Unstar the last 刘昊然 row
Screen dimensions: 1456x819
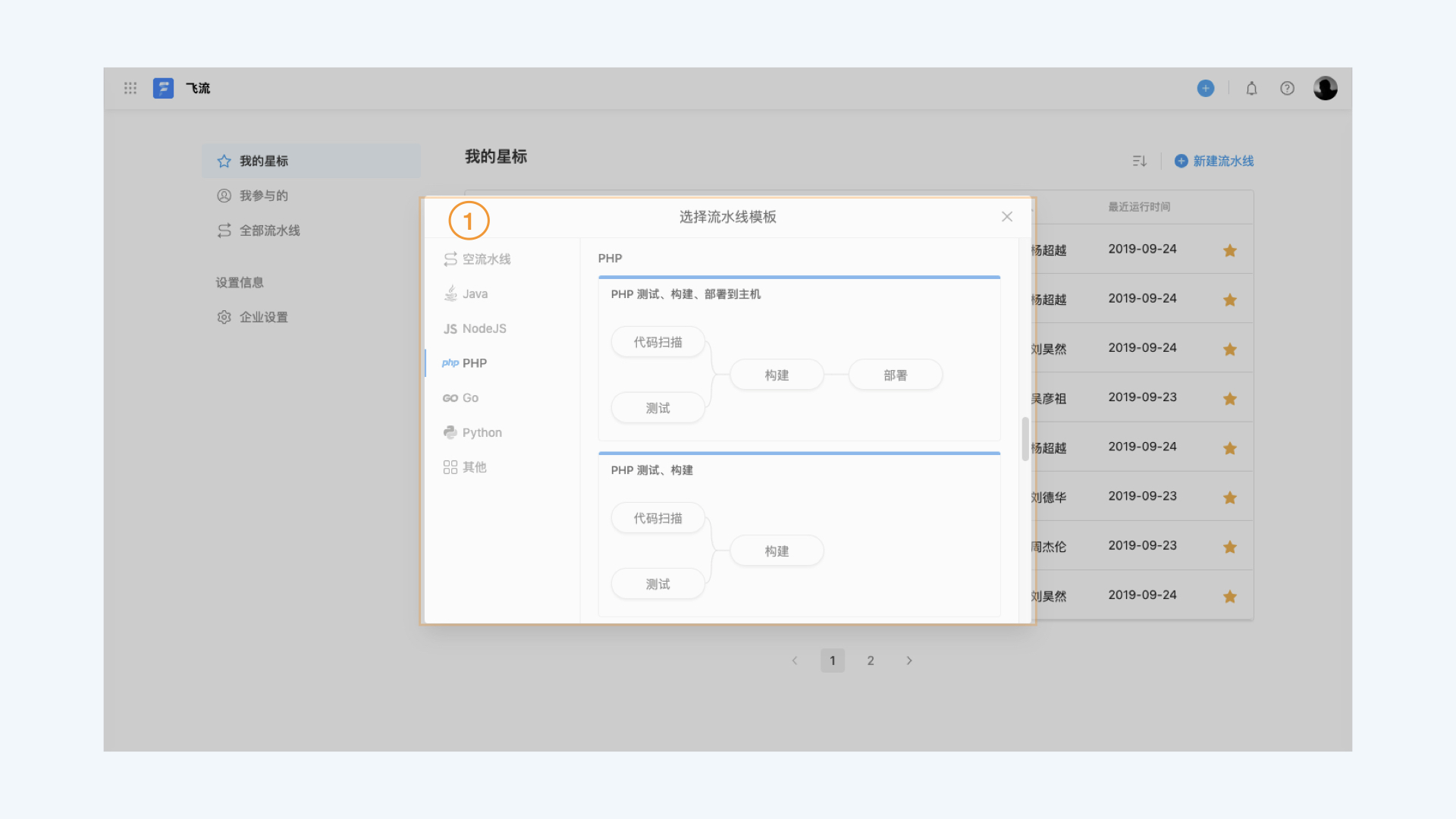[x=1230, y=596]
